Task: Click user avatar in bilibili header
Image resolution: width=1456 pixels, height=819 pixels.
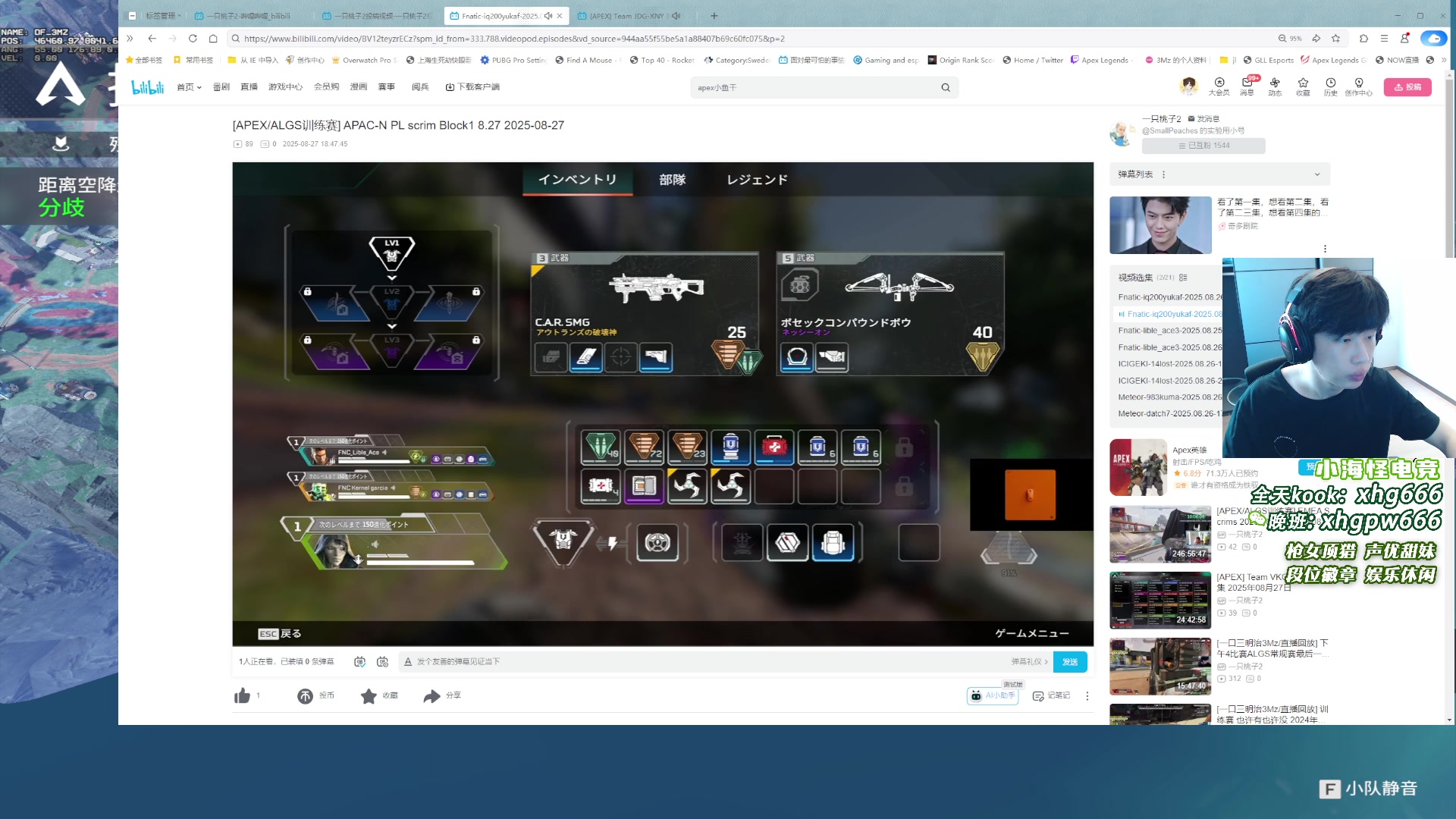Action: coord(1188,86)
